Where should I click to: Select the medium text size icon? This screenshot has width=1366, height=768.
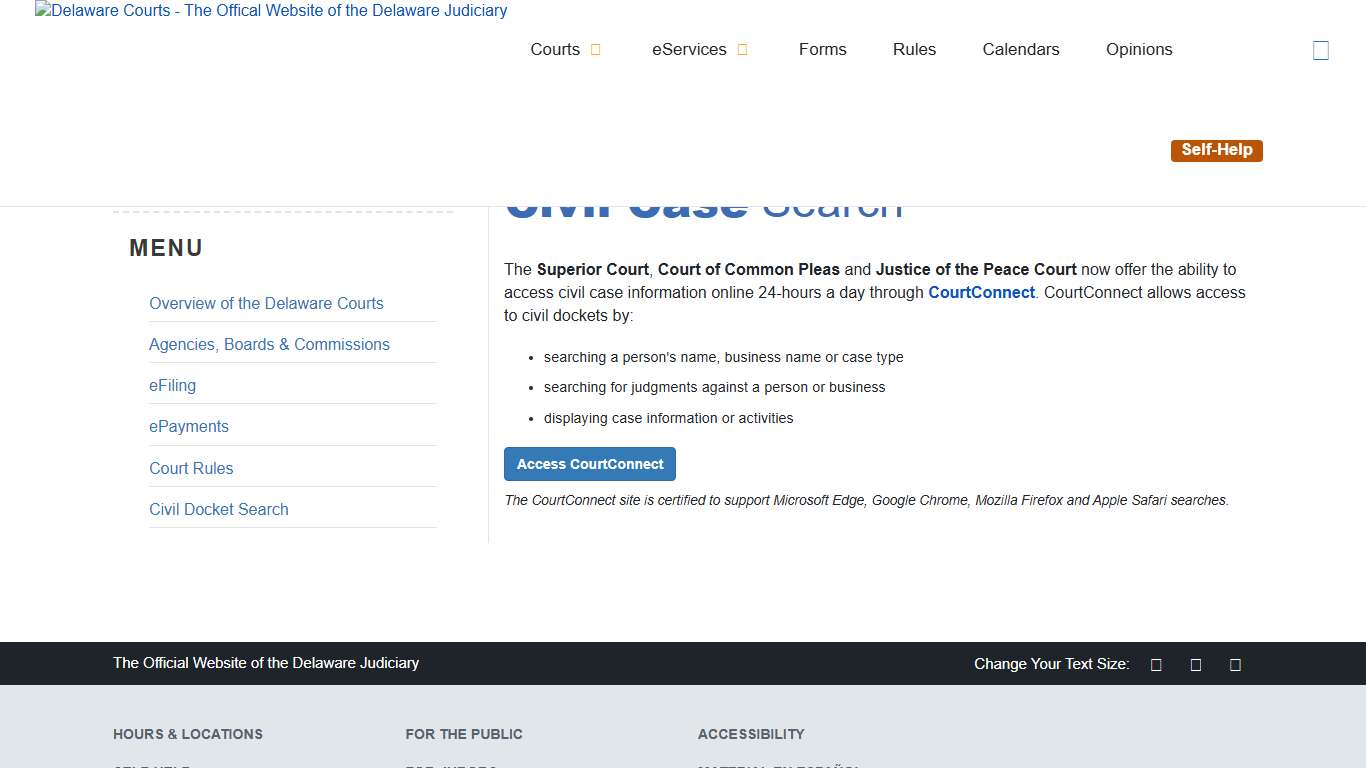1195,663
